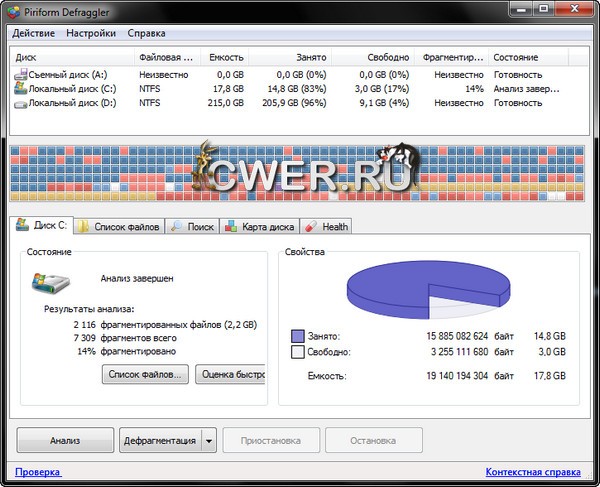
Task: Sort the list by Фрагментация column header
Action: pos(453,58)
